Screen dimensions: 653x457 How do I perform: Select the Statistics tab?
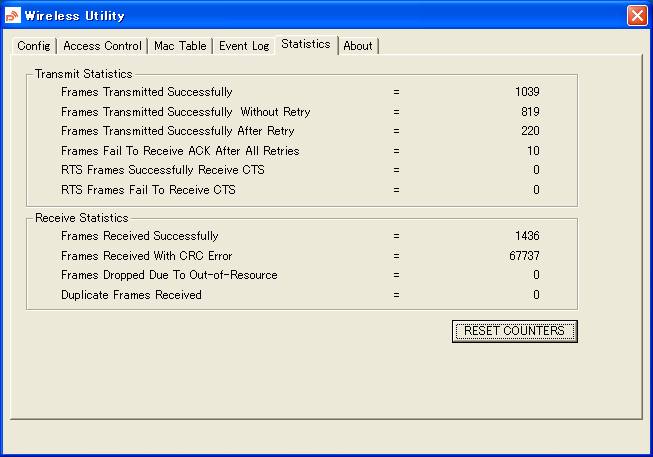(x=306, y=44)
